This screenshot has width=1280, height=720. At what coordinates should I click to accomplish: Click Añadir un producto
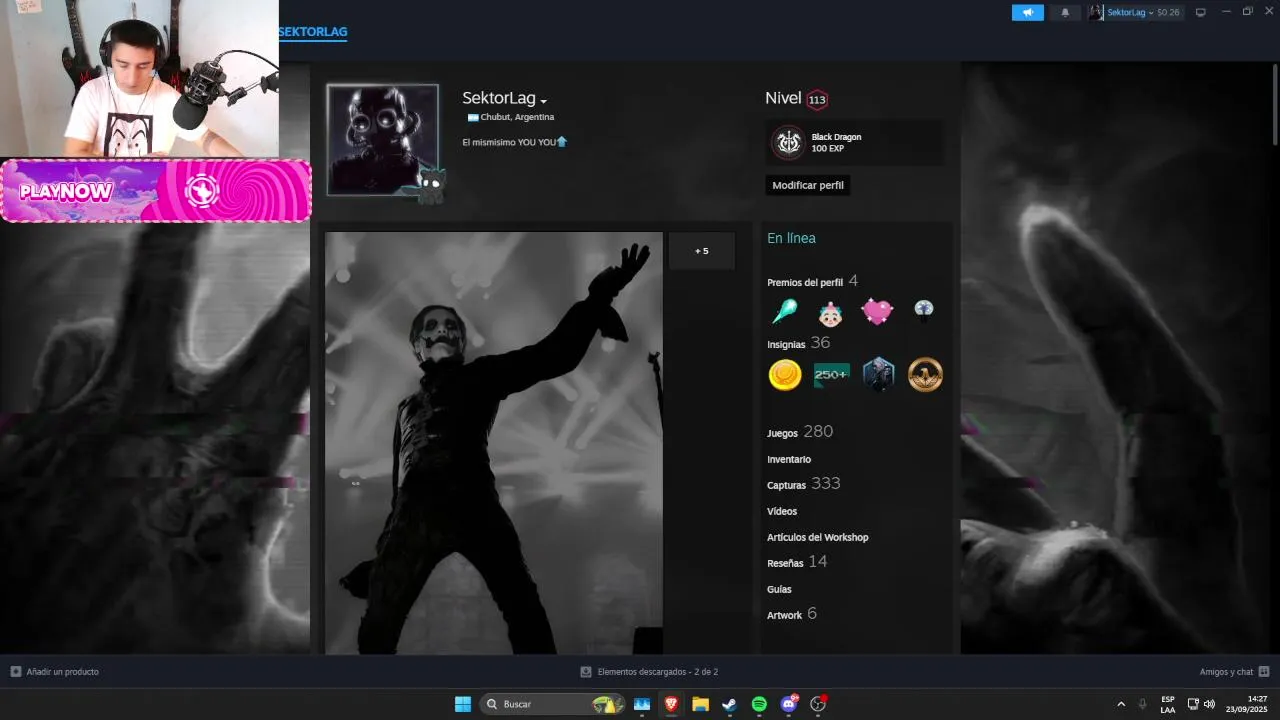(x=55, y=672)
